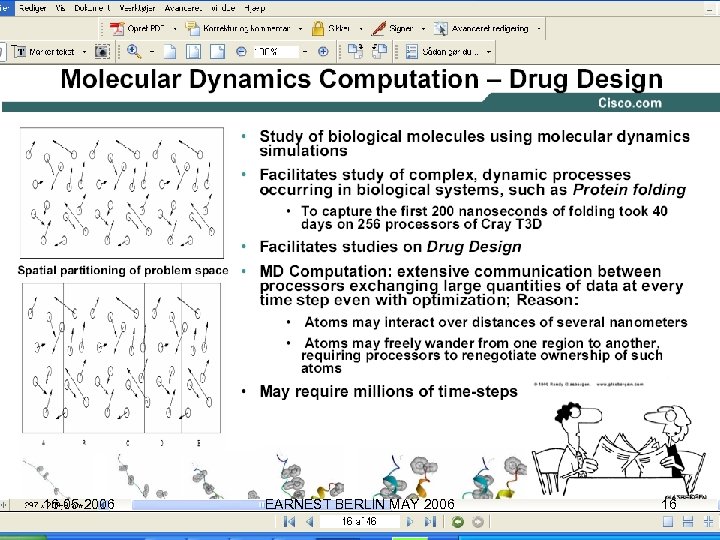Click 'EARNEST BERLIN MAY 2006' footer text
This screenshot has height=540, width=720.
click(360, 505)
